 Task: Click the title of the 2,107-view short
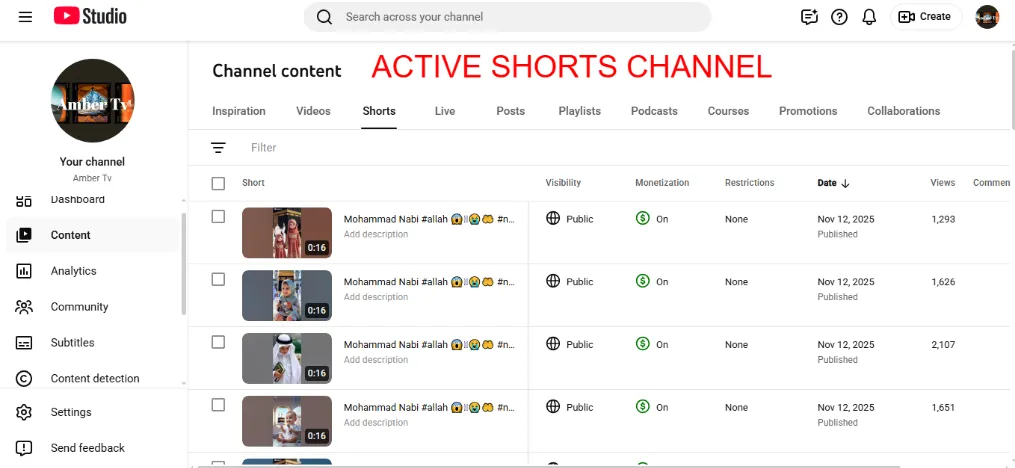(429, 344)
